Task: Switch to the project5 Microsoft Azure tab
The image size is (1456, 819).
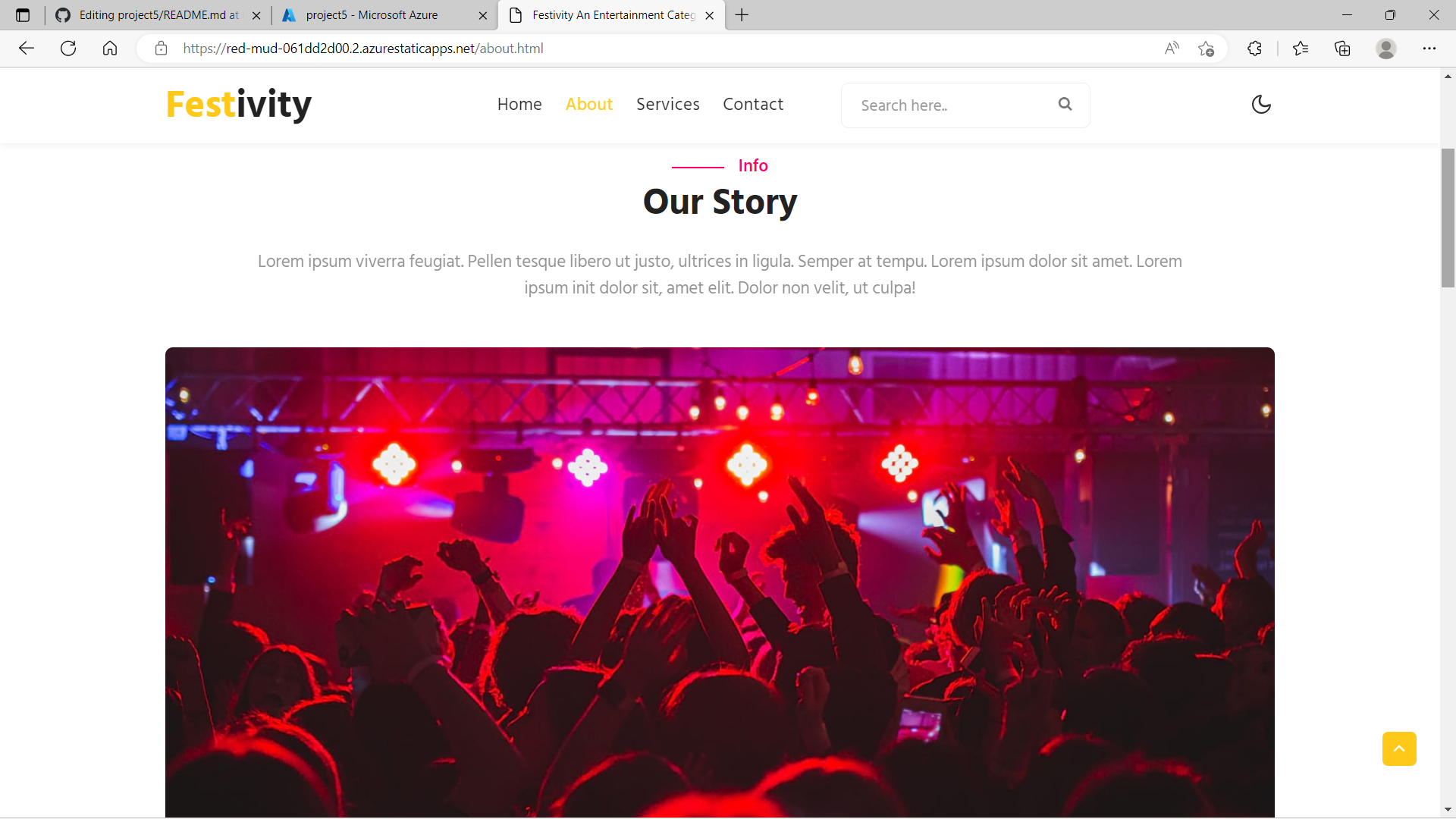Action: (x=372, y=15)
